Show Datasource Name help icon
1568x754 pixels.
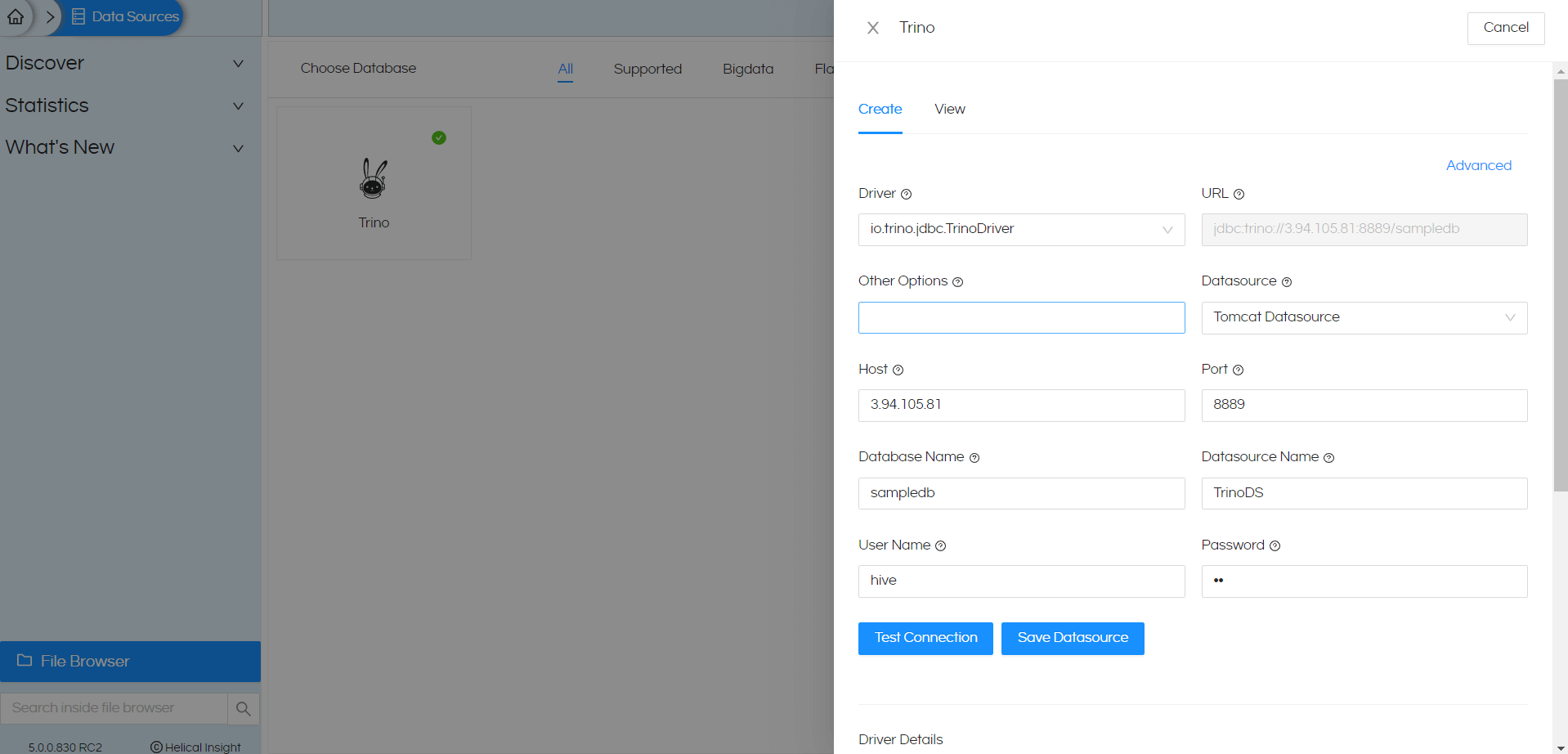point(1328,458)
